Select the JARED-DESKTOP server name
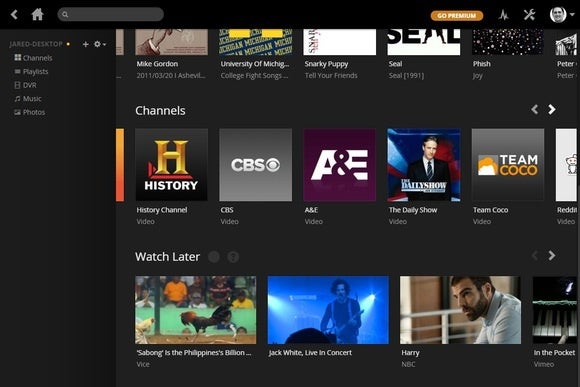Screen dimensions: 580x387 coord(36,44)
